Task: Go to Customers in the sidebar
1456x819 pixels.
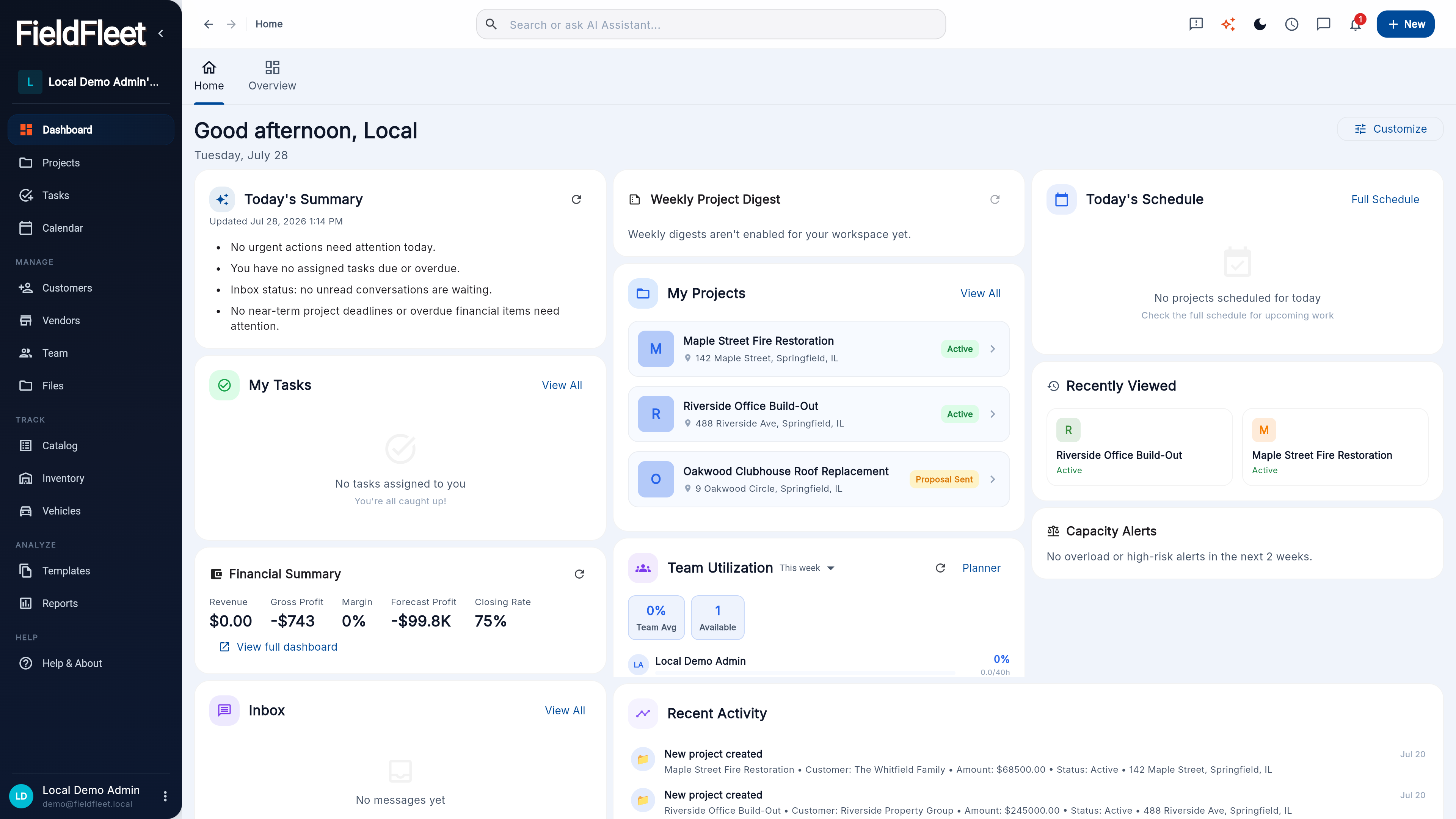Action: [91, 288]
